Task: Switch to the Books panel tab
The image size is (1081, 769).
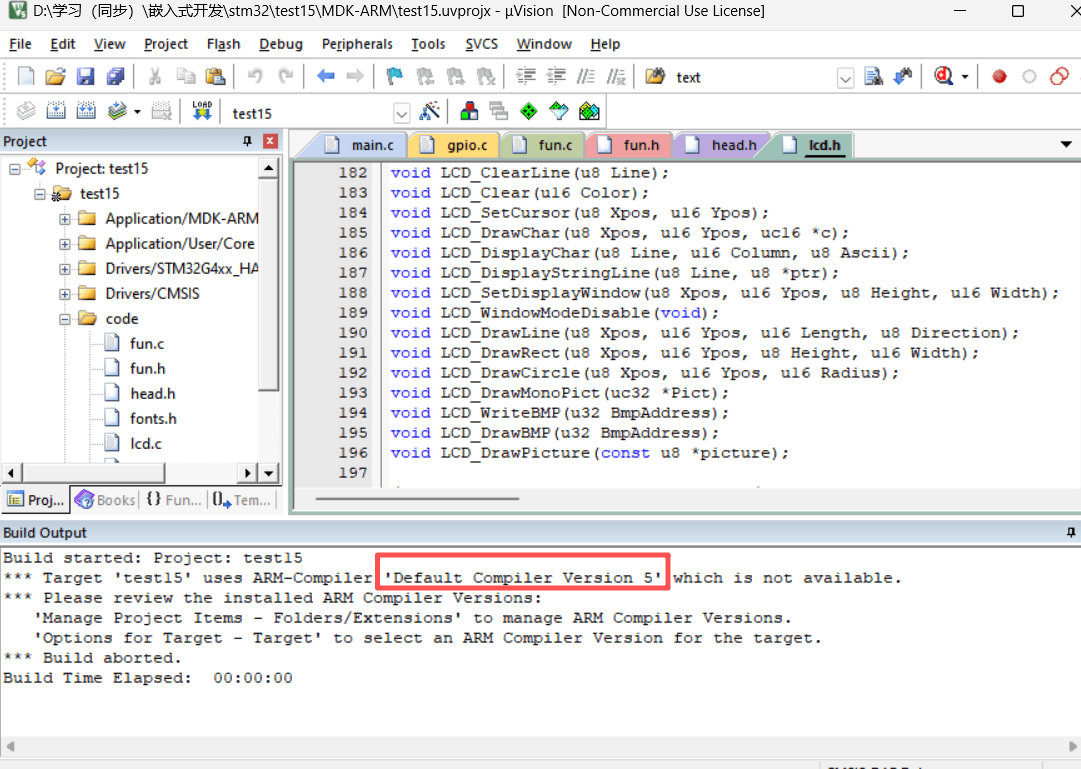Action: point(106,500)
